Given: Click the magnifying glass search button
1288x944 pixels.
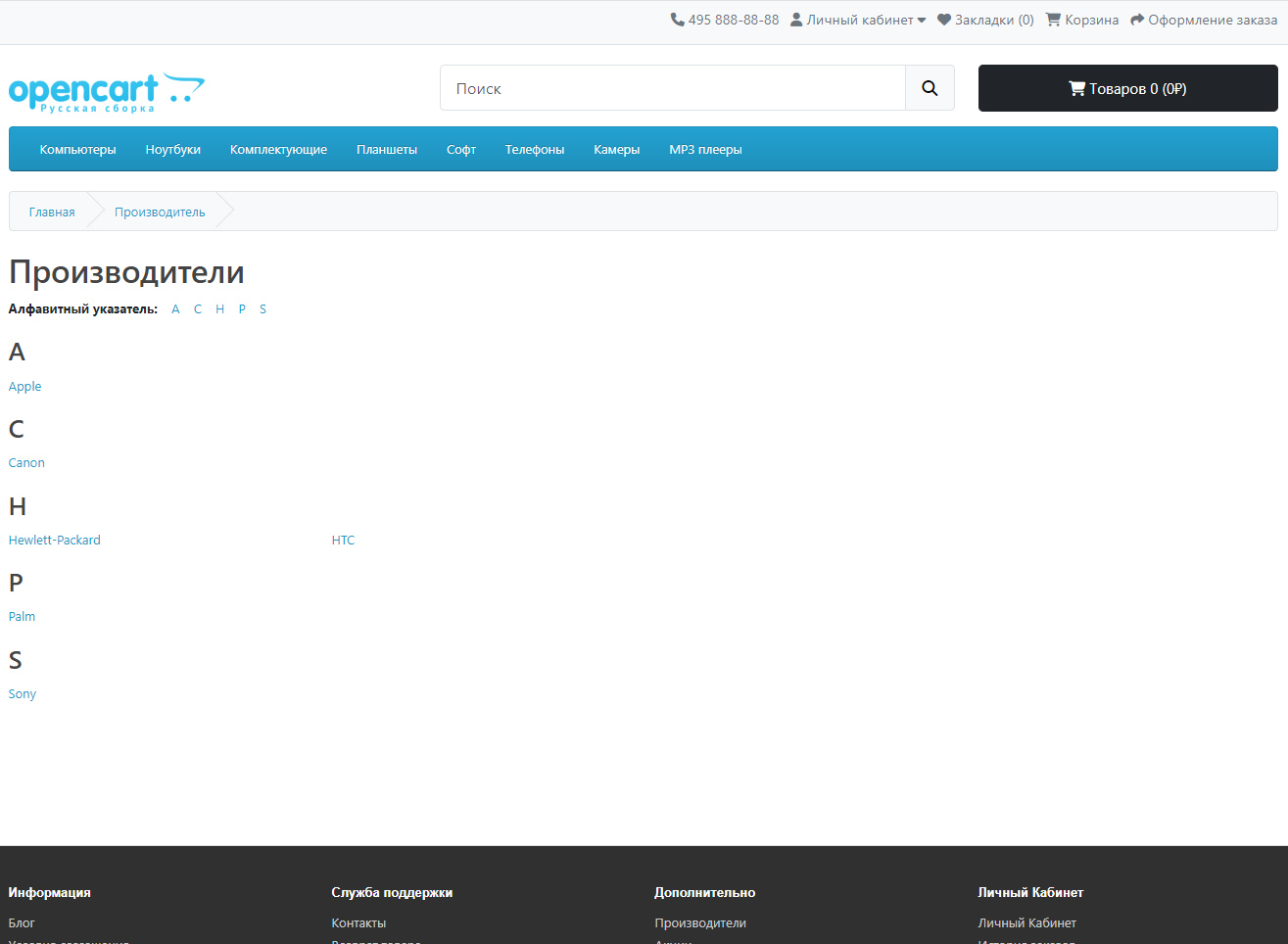Looking at the screenshot, I should click(x=930, y=88).
